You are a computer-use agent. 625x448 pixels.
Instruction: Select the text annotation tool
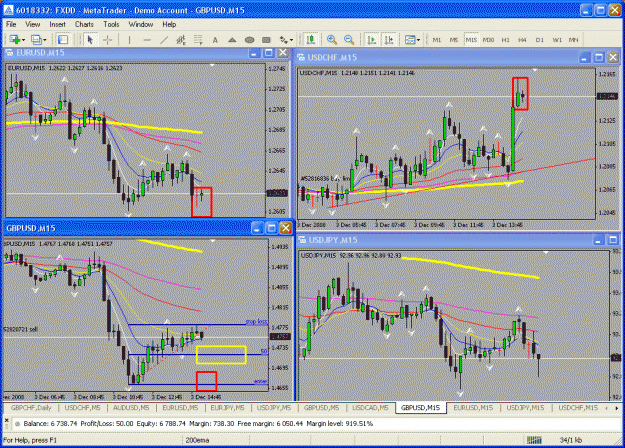[x=215, y=39]
